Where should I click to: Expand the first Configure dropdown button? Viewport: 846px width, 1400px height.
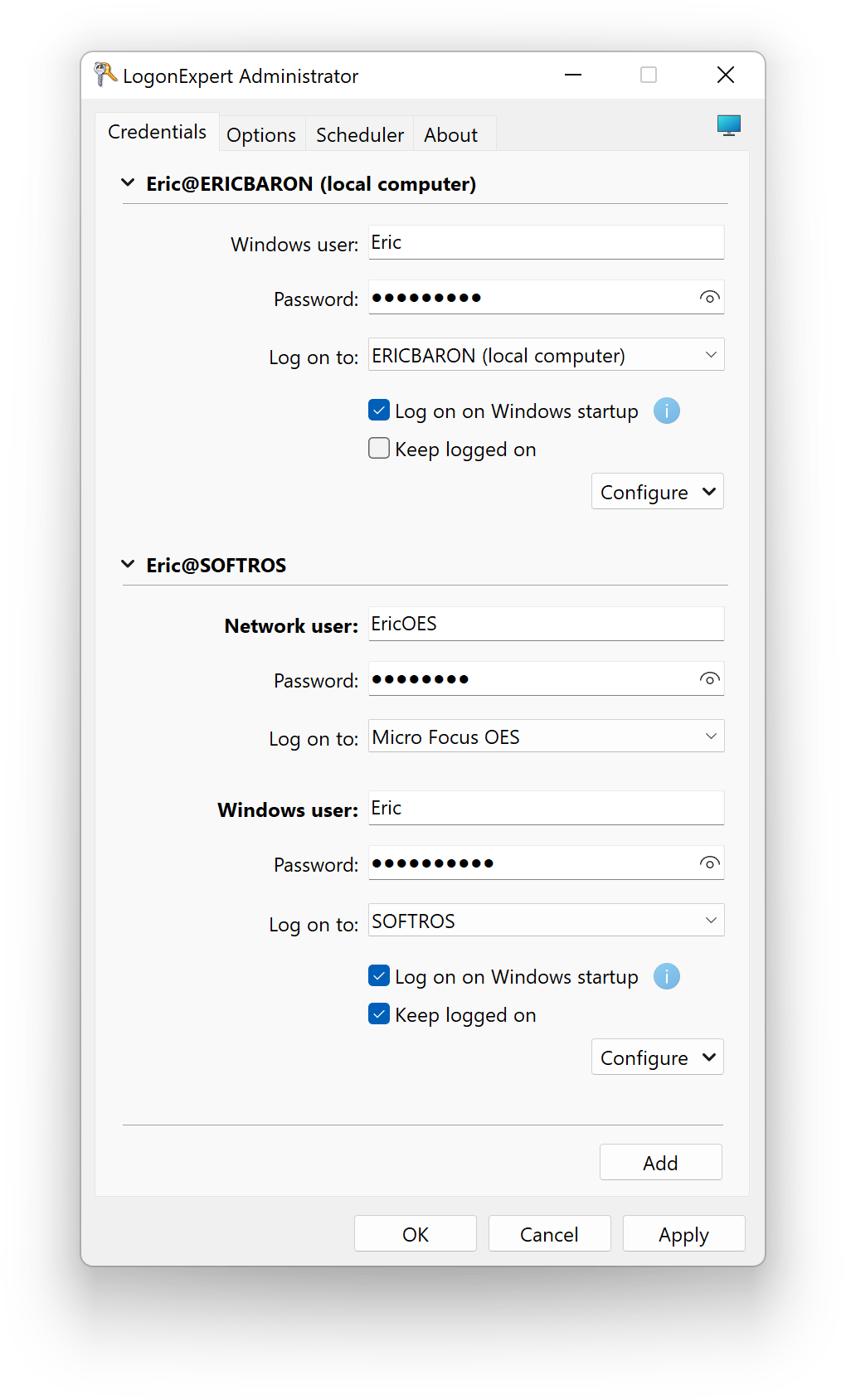coord(658,492)
